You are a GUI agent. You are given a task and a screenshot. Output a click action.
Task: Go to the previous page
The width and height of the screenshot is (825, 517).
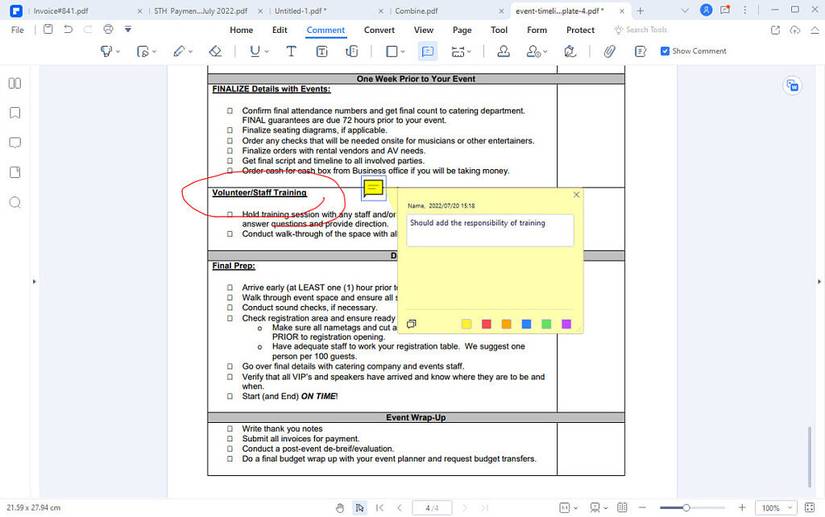399,508
